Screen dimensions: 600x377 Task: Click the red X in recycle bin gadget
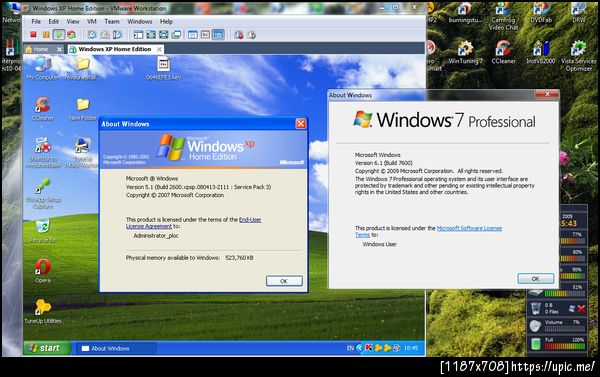point(581,308)
